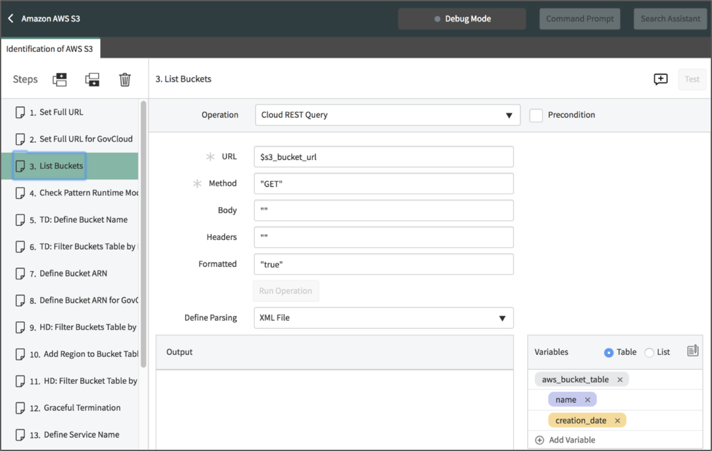
Task: Click the page icon for step 4 Check Pattern Runtime
Action: [x=20, y=193]
